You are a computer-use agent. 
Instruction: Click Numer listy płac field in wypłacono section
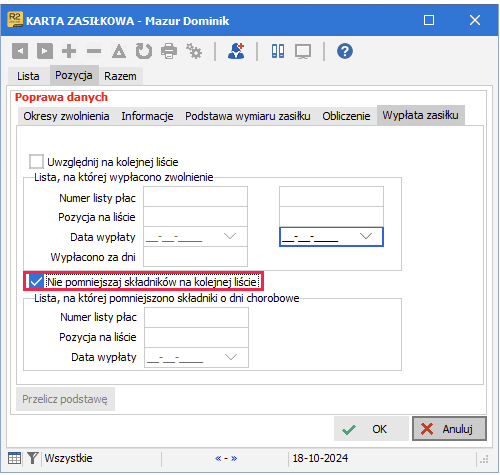[x=195, y=197]
